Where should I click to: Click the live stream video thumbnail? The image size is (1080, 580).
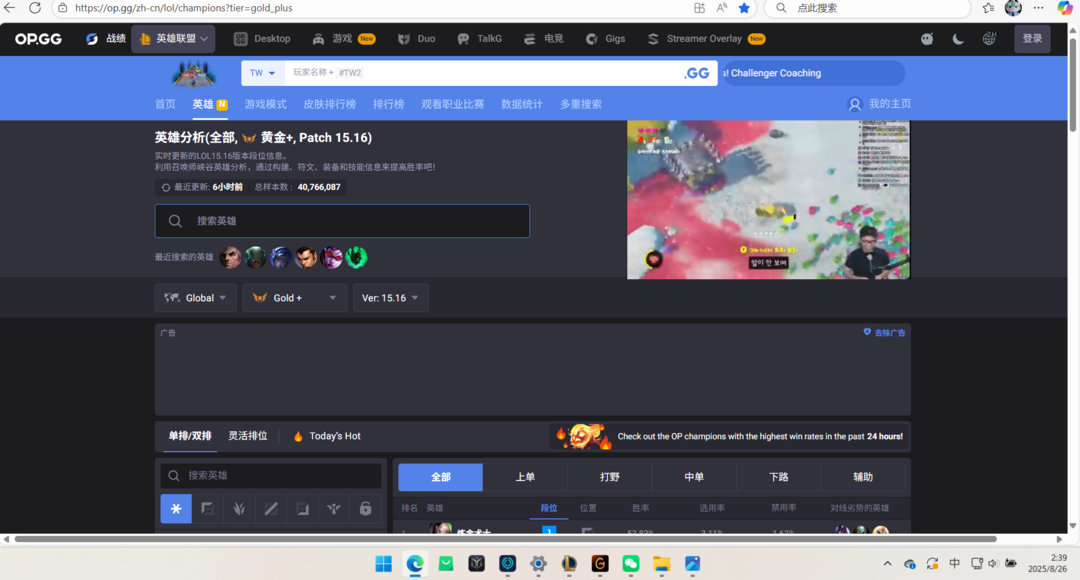[768, 200]
